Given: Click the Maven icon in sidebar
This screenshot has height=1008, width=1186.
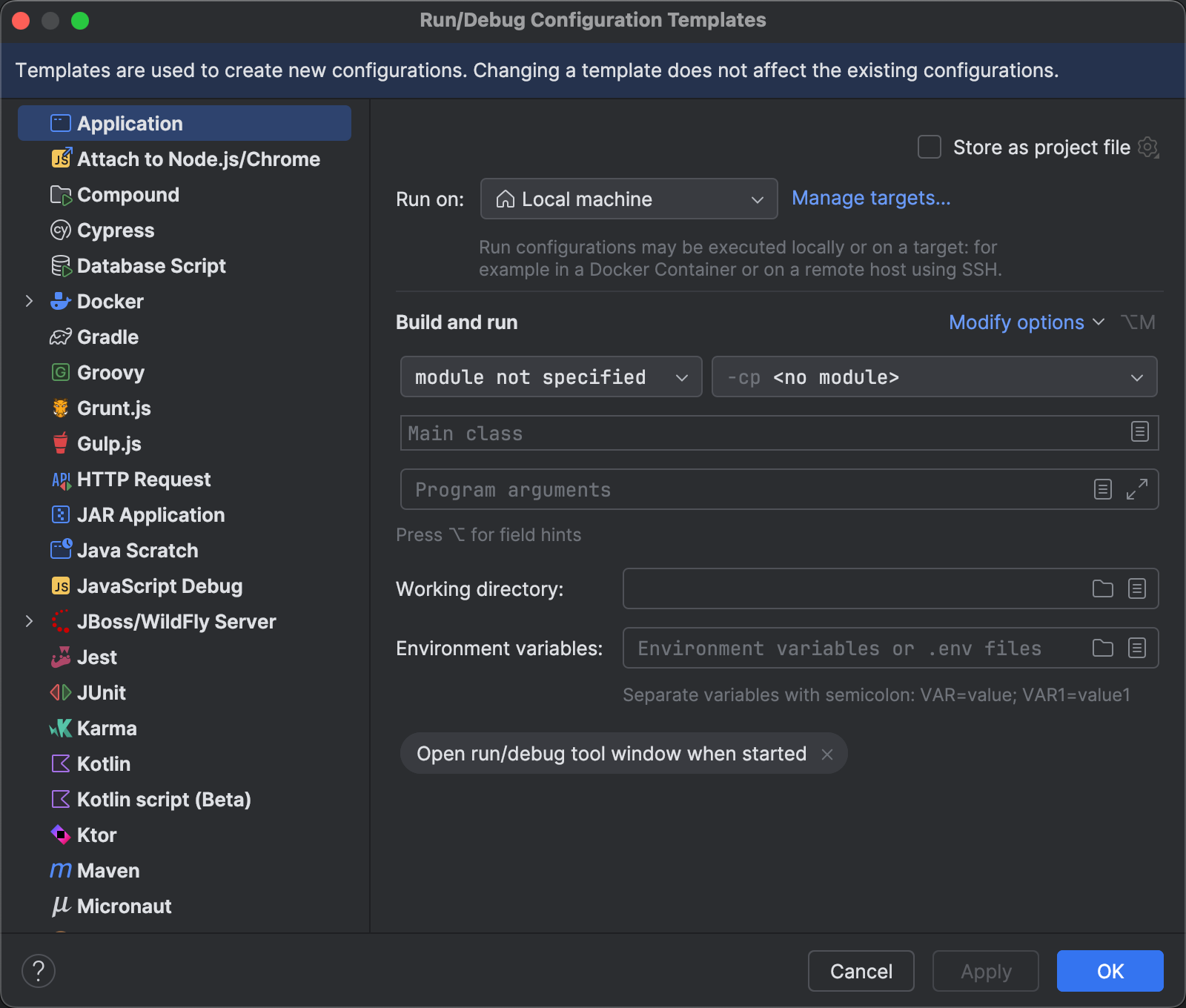Looking at the screenshot, I should click(x=61, y=871).
